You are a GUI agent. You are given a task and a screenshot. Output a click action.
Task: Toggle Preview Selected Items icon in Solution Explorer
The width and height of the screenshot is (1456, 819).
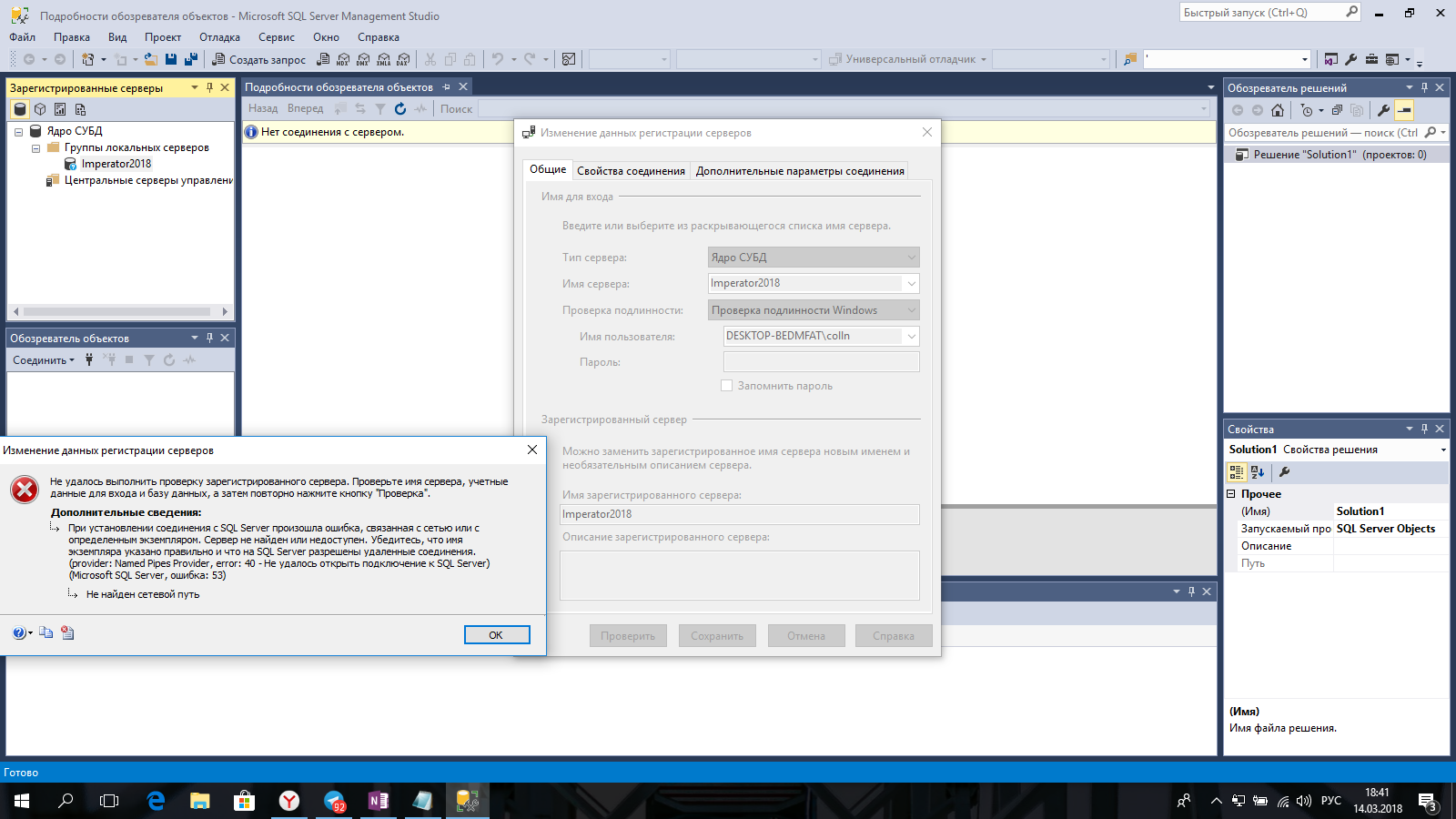pyautogui.click(x=1404, y=110)
